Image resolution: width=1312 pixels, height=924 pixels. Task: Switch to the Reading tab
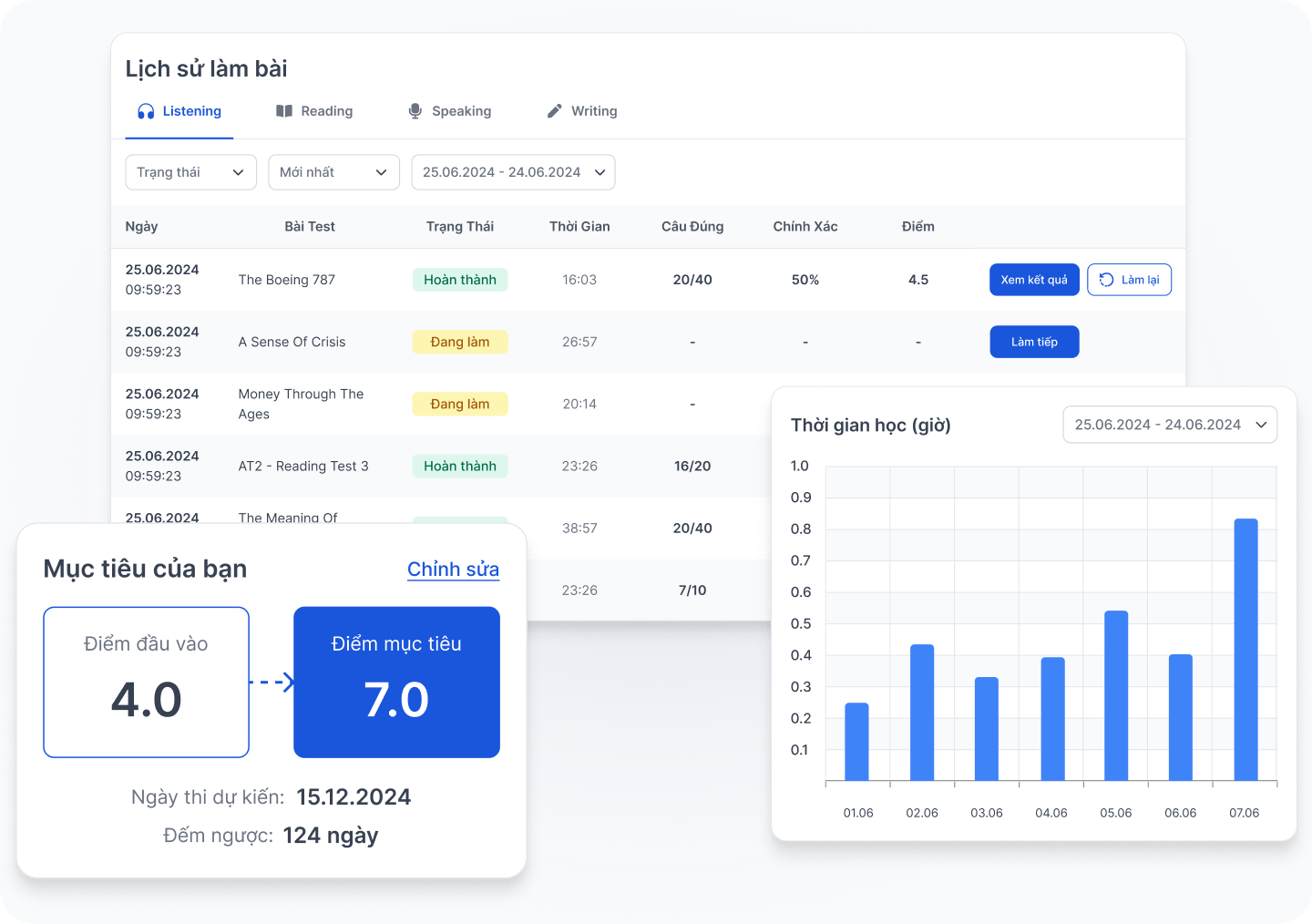[314, 111]
